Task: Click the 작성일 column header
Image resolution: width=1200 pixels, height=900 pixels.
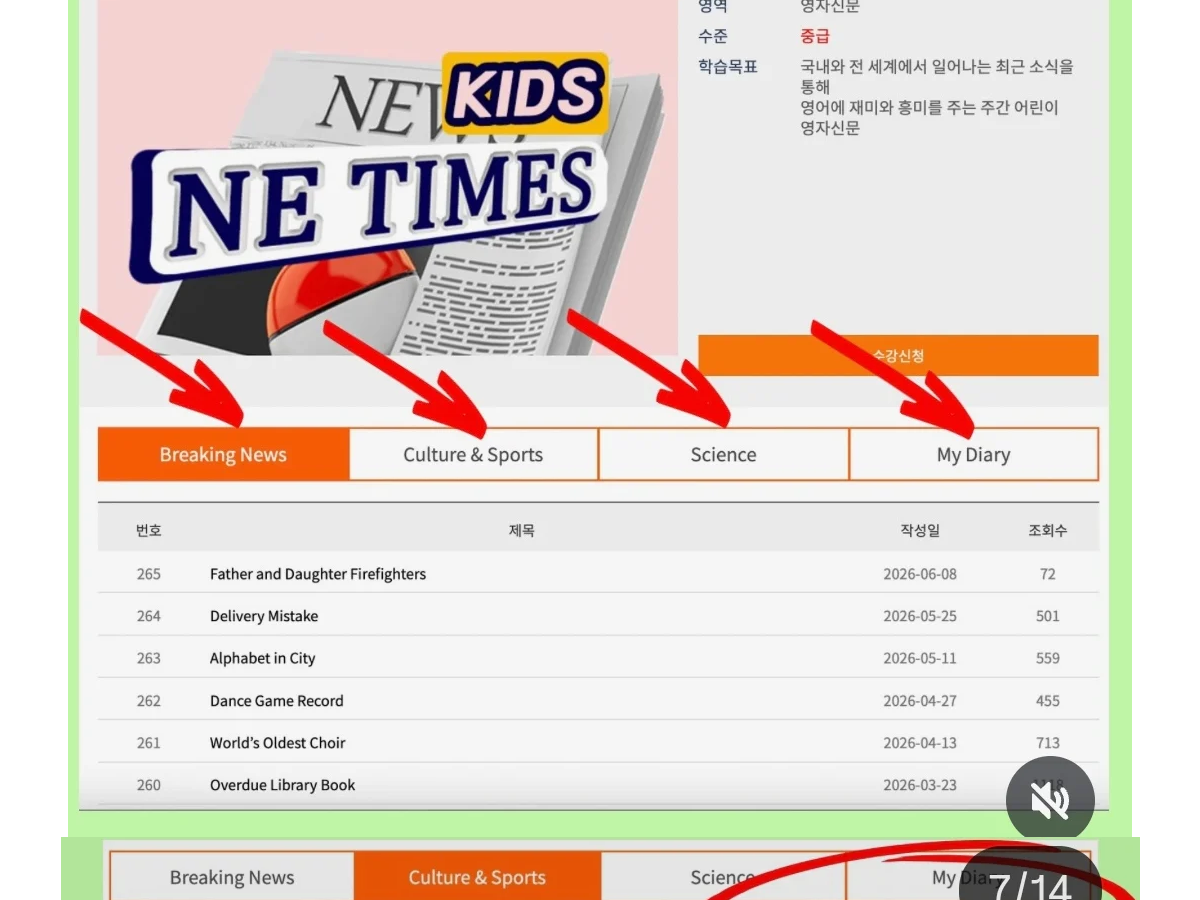Action: [920, 530]
